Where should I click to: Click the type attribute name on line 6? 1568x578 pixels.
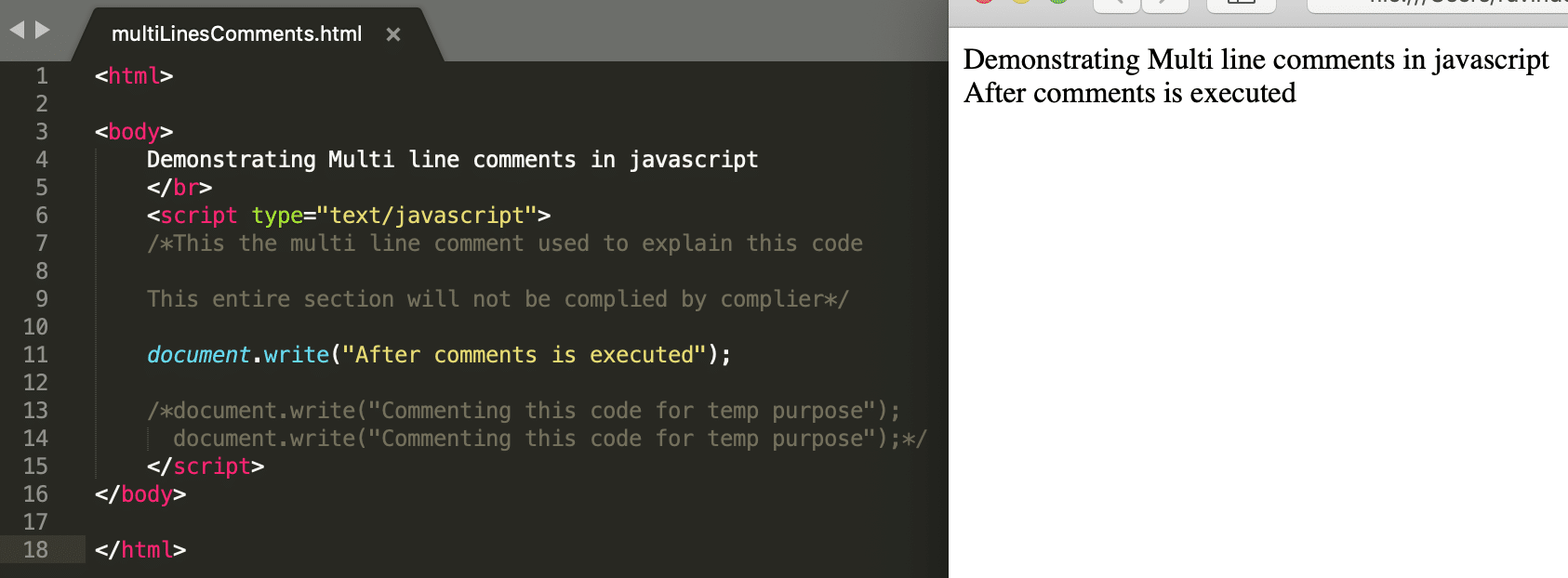(277, 216)
